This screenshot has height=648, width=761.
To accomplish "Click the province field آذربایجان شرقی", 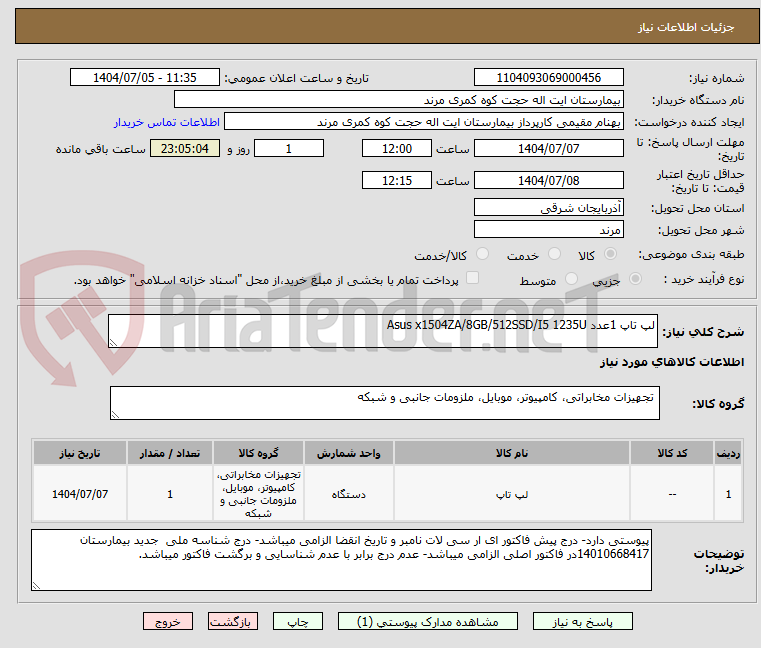I will [x=548, y=207].
